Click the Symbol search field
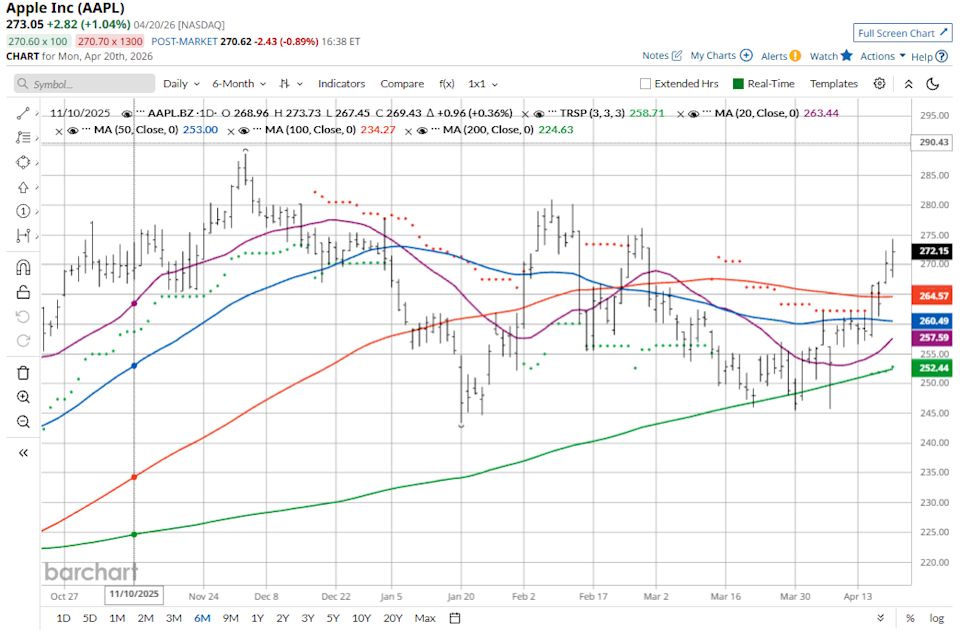The image size is (960, 643). coord(80,84)
